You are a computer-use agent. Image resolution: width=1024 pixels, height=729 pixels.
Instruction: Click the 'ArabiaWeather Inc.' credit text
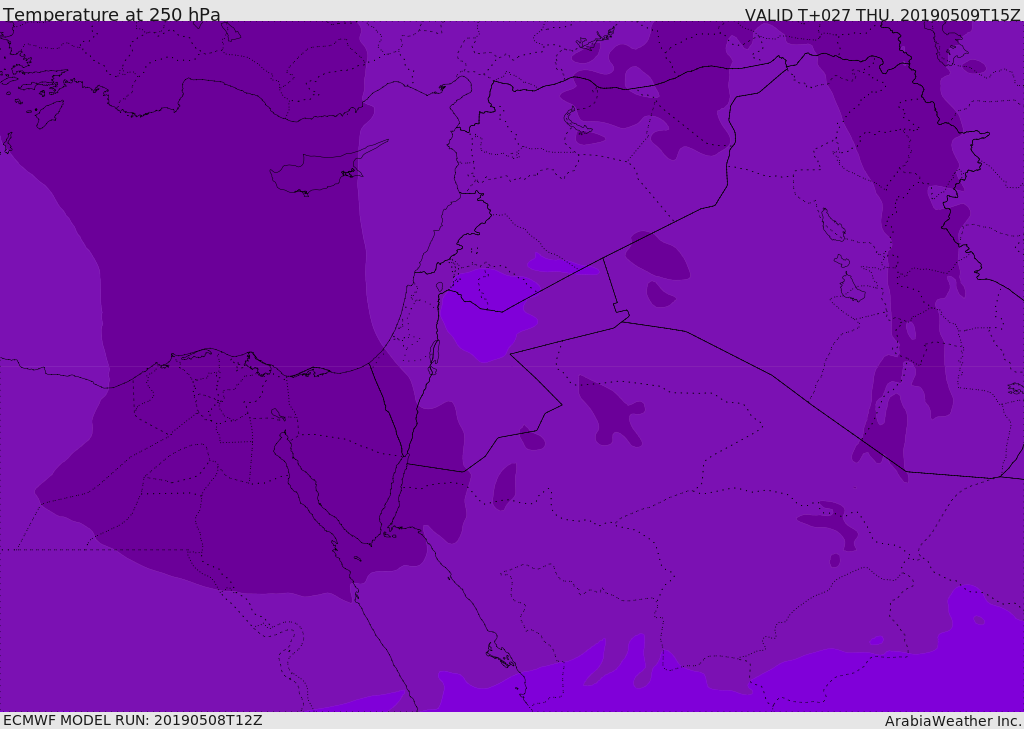tap(953, 721)
